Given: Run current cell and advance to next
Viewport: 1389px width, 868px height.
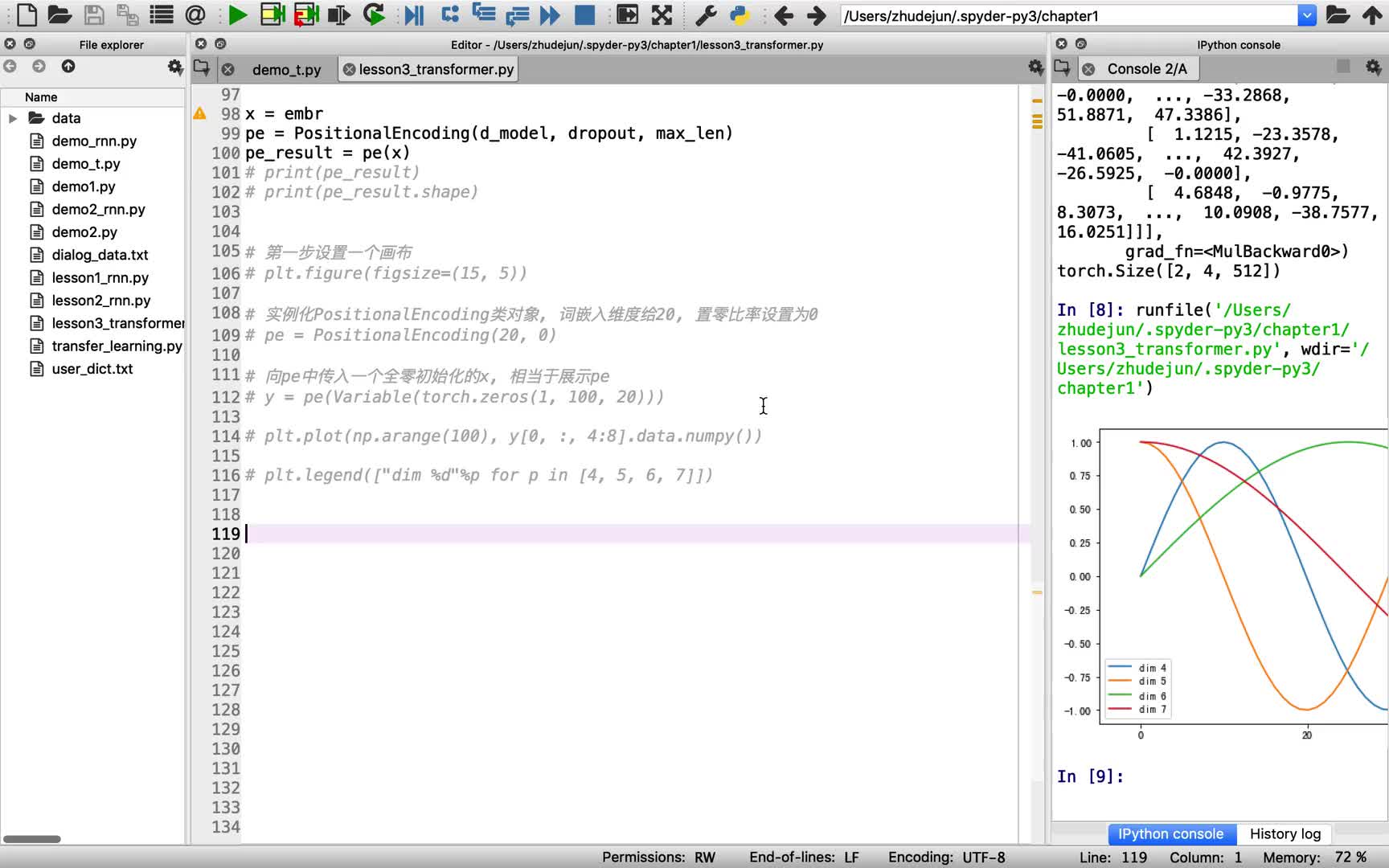Looking at the screenshot, I should pyautogui.click(x=306, y=14).
